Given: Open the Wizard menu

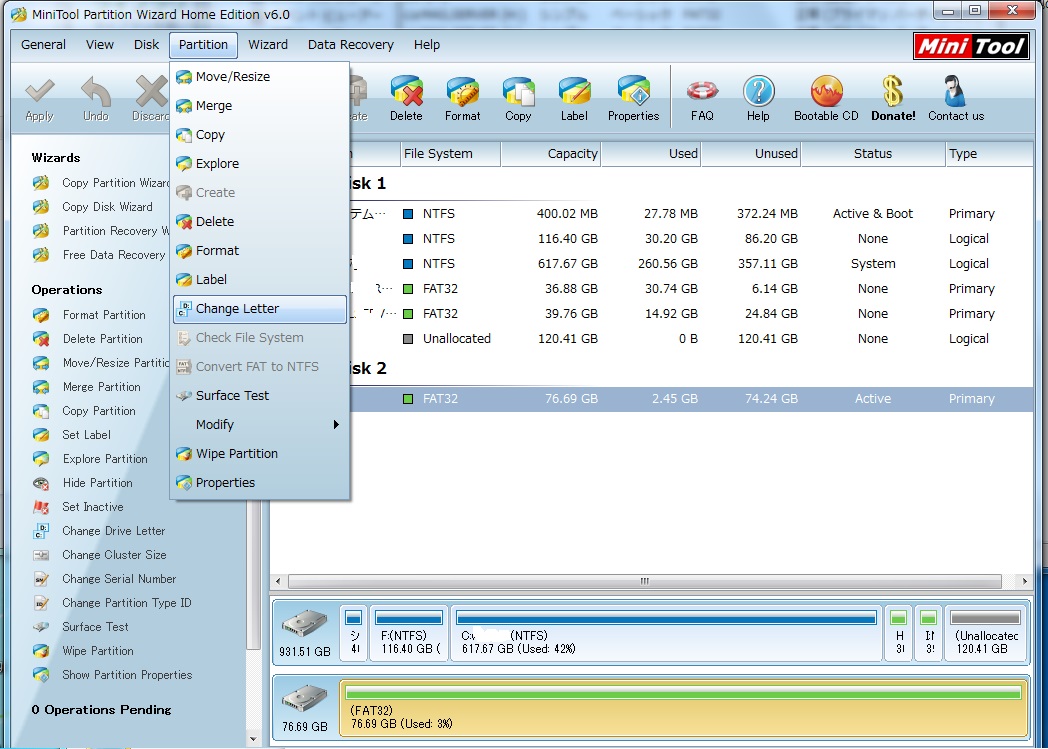Looking at the screenshot, I should point(268,45).
